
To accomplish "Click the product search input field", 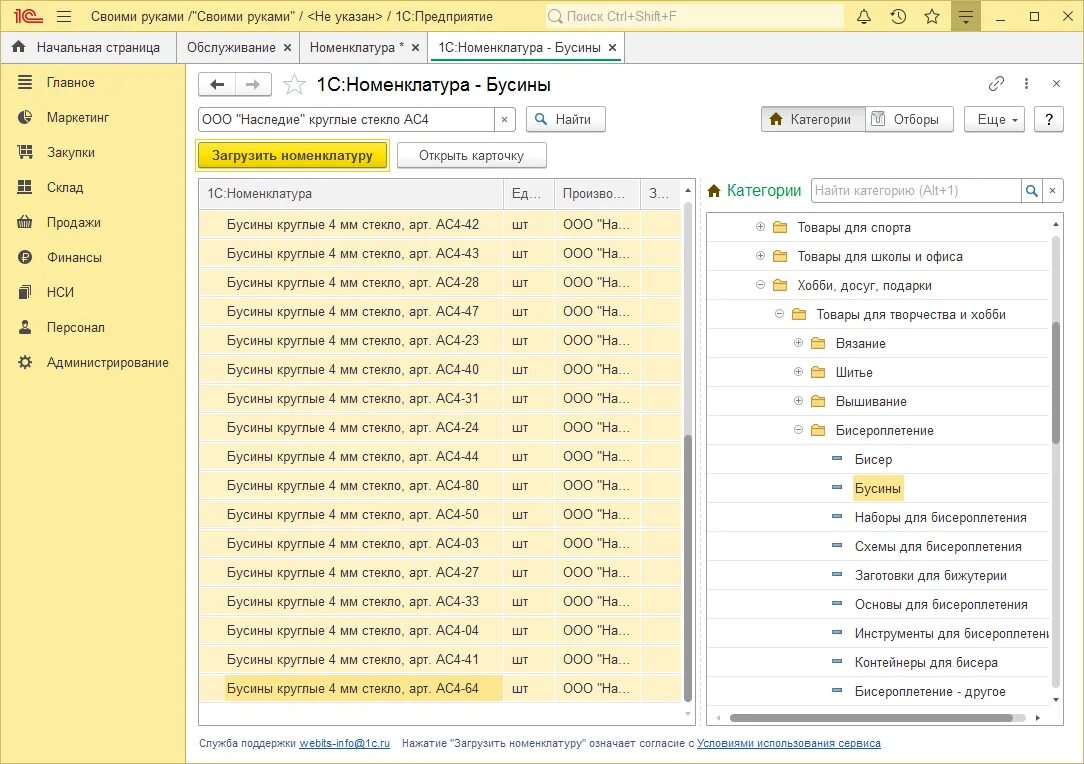I will click(x=346, y=120).
